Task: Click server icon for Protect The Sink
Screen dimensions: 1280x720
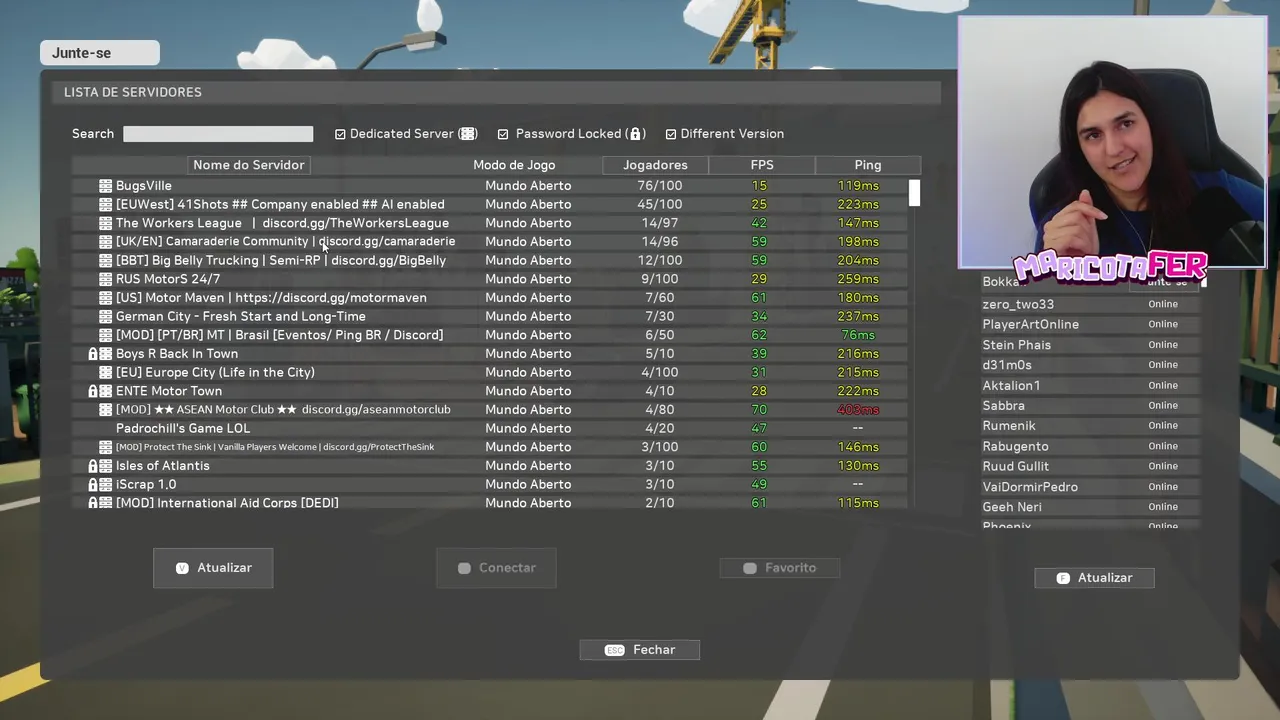Action: tap(105, 447)
